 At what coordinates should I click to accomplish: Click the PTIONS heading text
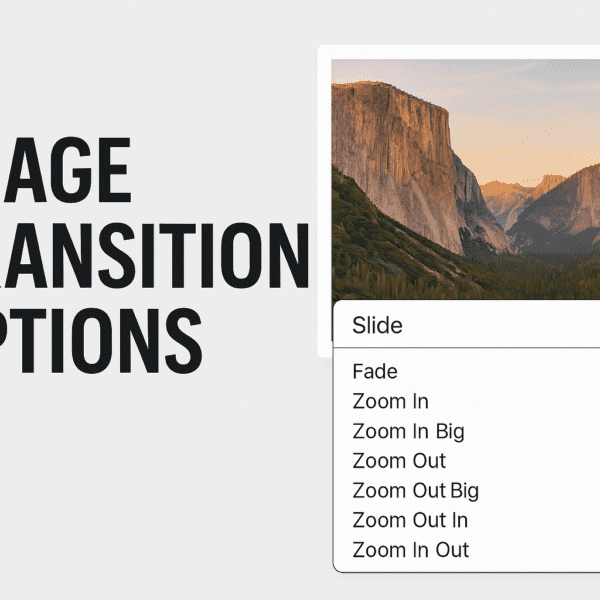coord(100,341)
